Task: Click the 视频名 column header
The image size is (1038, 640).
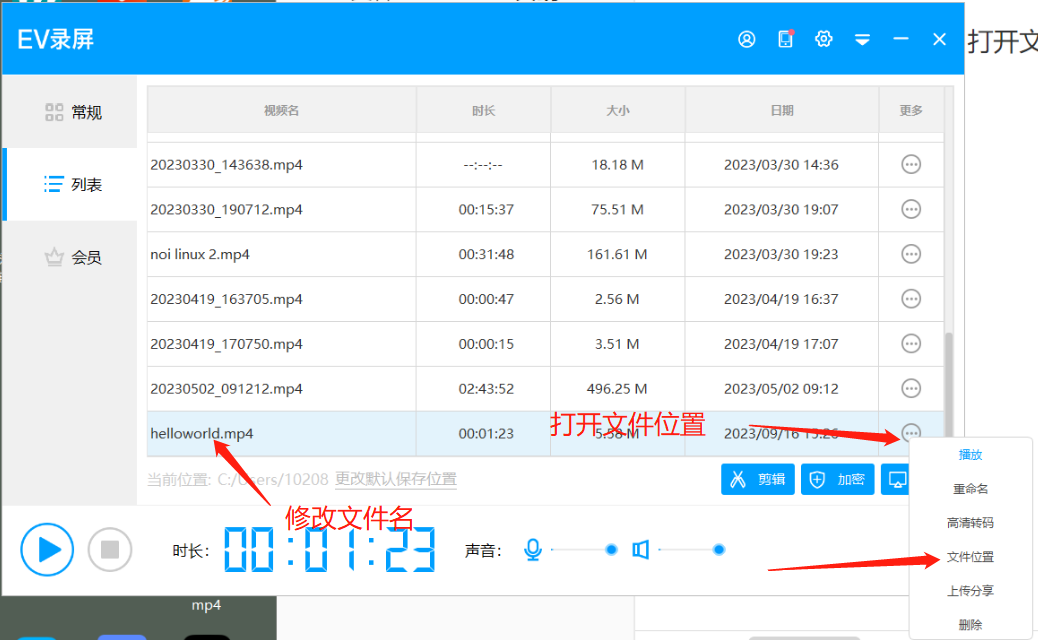Action: tap(281, 111)
